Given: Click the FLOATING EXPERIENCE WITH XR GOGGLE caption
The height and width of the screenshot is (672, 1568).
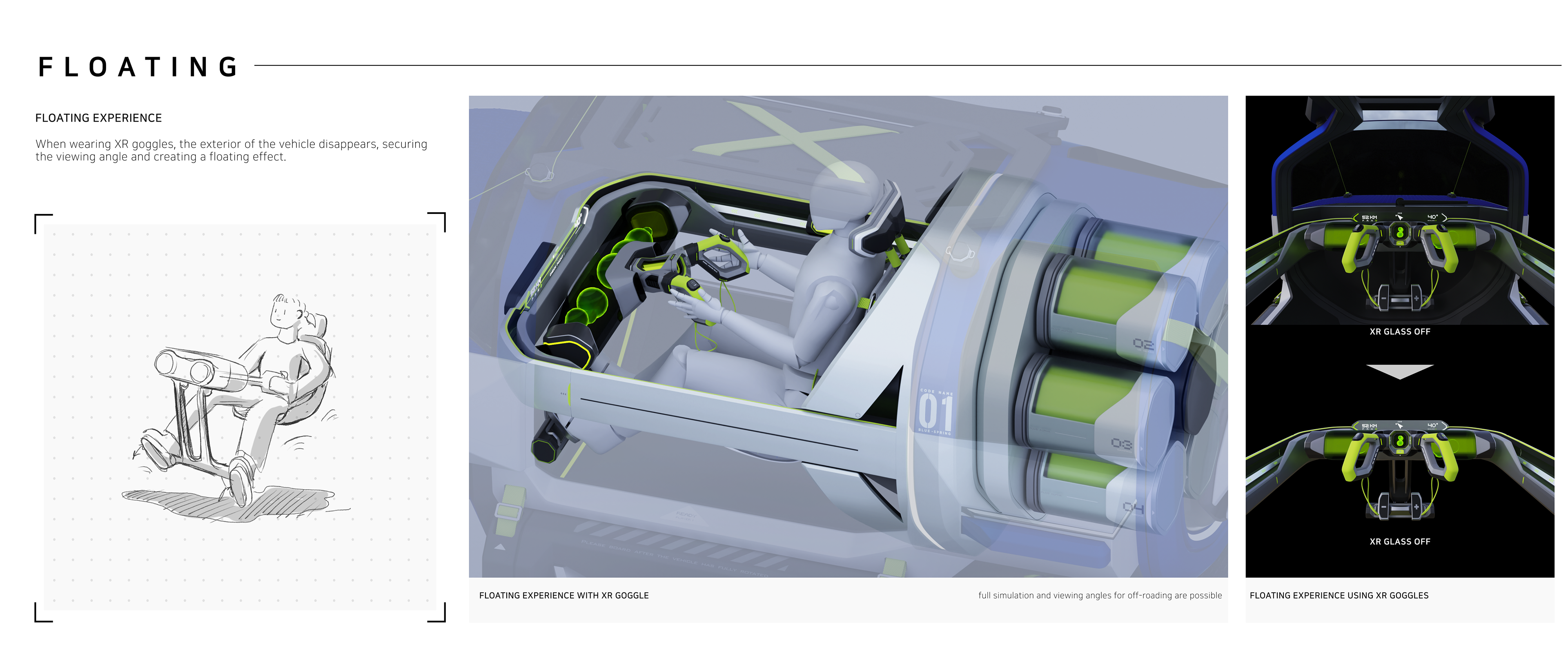Looking at the screenshot, I should coord(563,595).
